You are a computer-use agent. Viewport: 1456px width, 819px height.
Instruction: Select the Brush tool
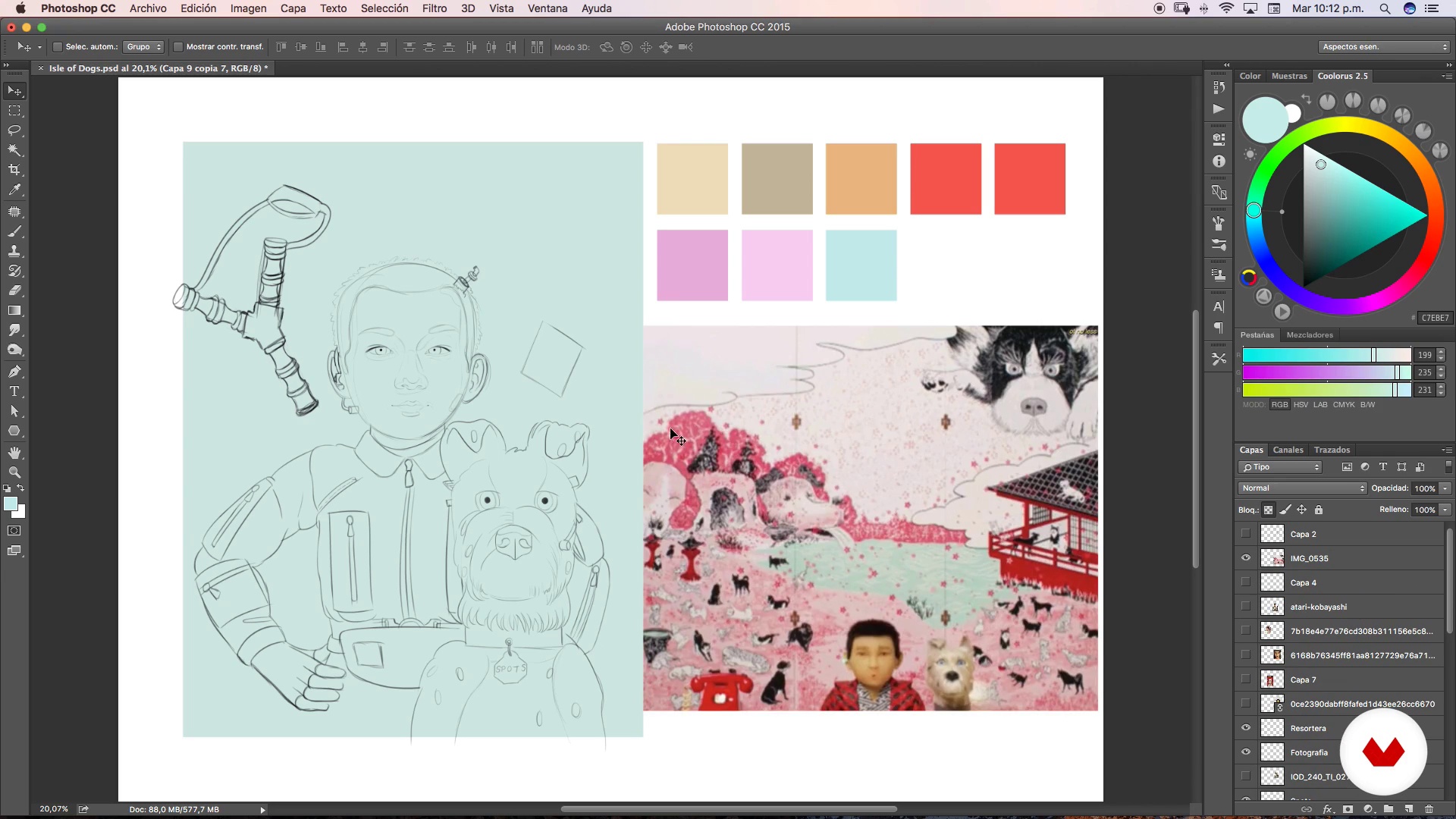[14, 231]
